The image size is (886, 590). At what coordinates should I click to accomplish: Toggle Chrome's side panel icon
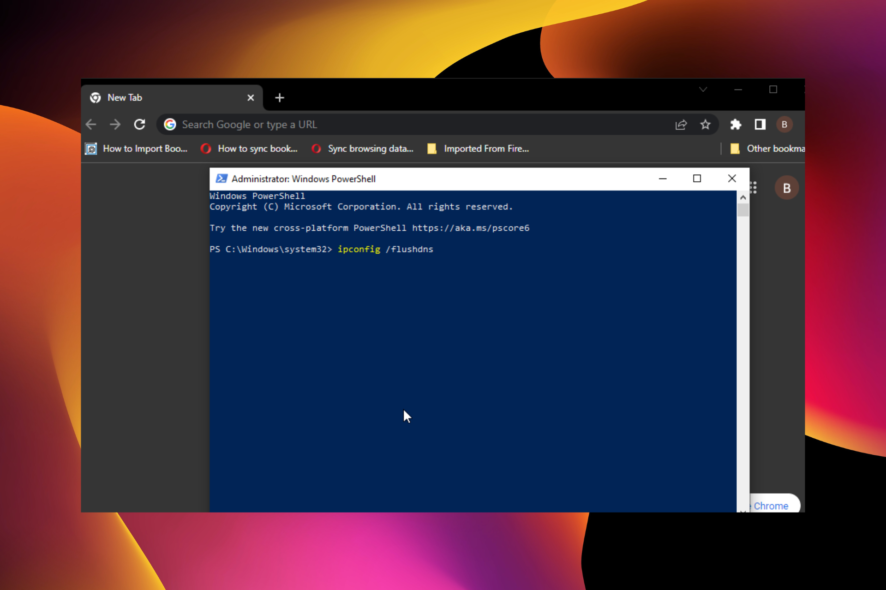pos(760,124)
